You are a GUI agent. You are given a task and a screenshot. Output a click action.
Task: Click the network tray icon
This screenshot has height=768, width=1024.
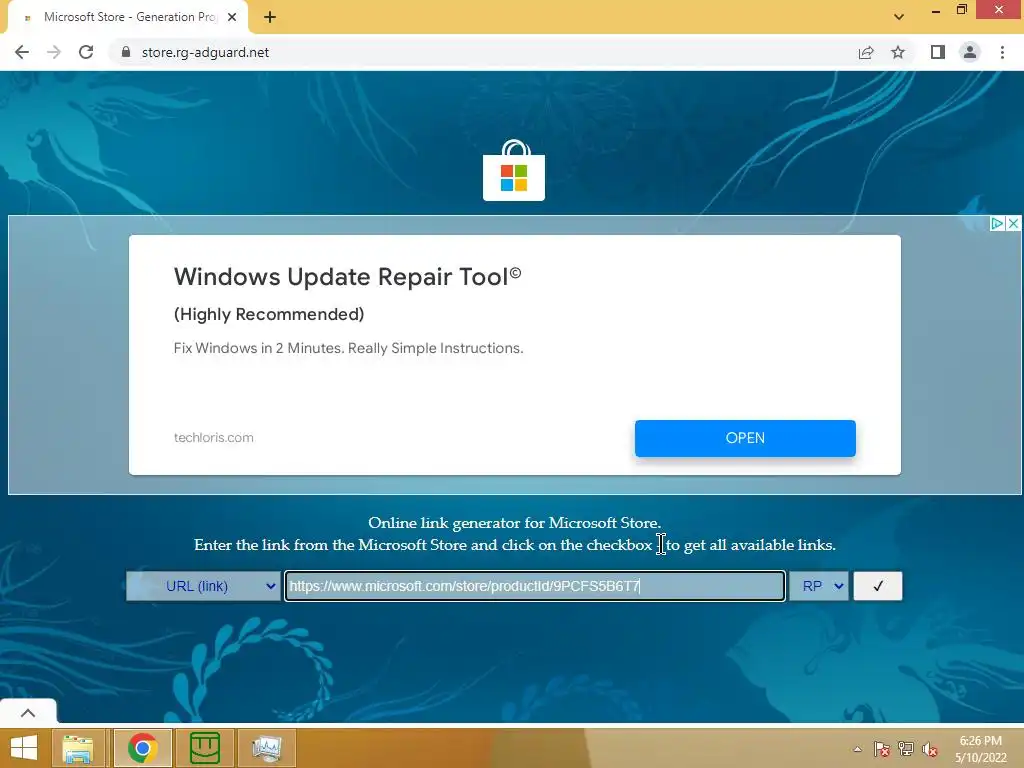point(906,749)
